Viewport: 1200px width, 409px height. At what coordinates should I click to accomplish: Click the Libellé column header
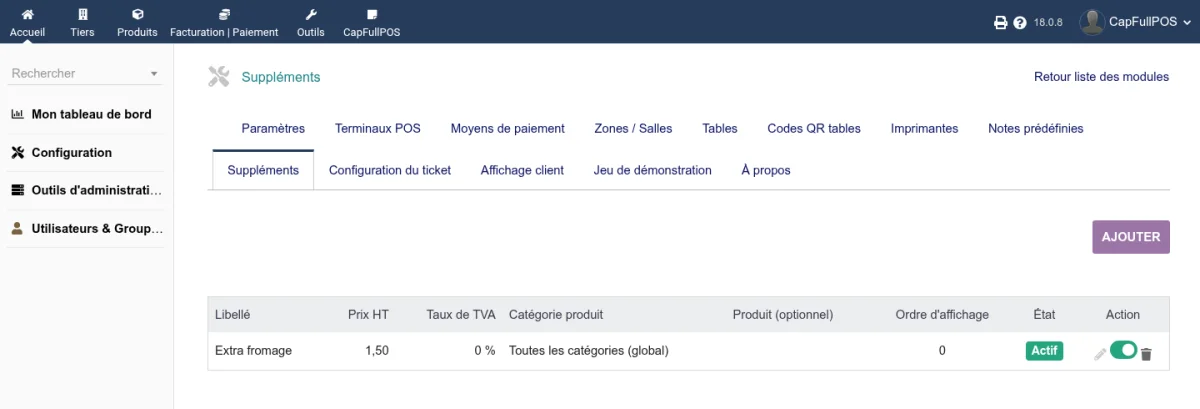tap(232, 314)
